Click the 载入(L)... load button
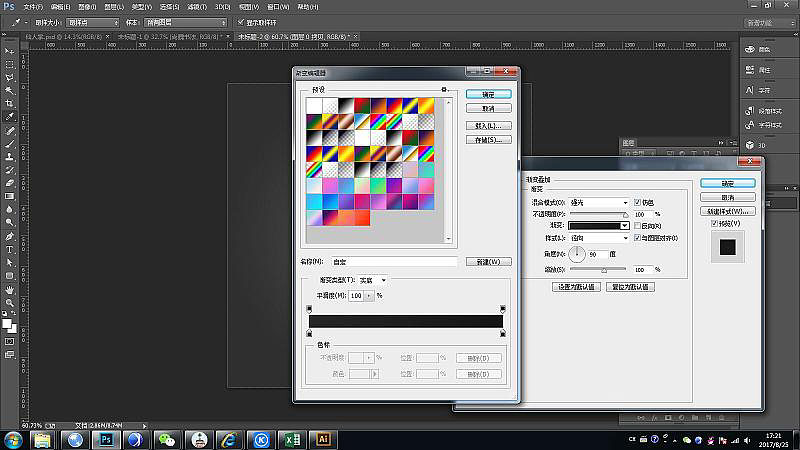 [x=489, y=125]
